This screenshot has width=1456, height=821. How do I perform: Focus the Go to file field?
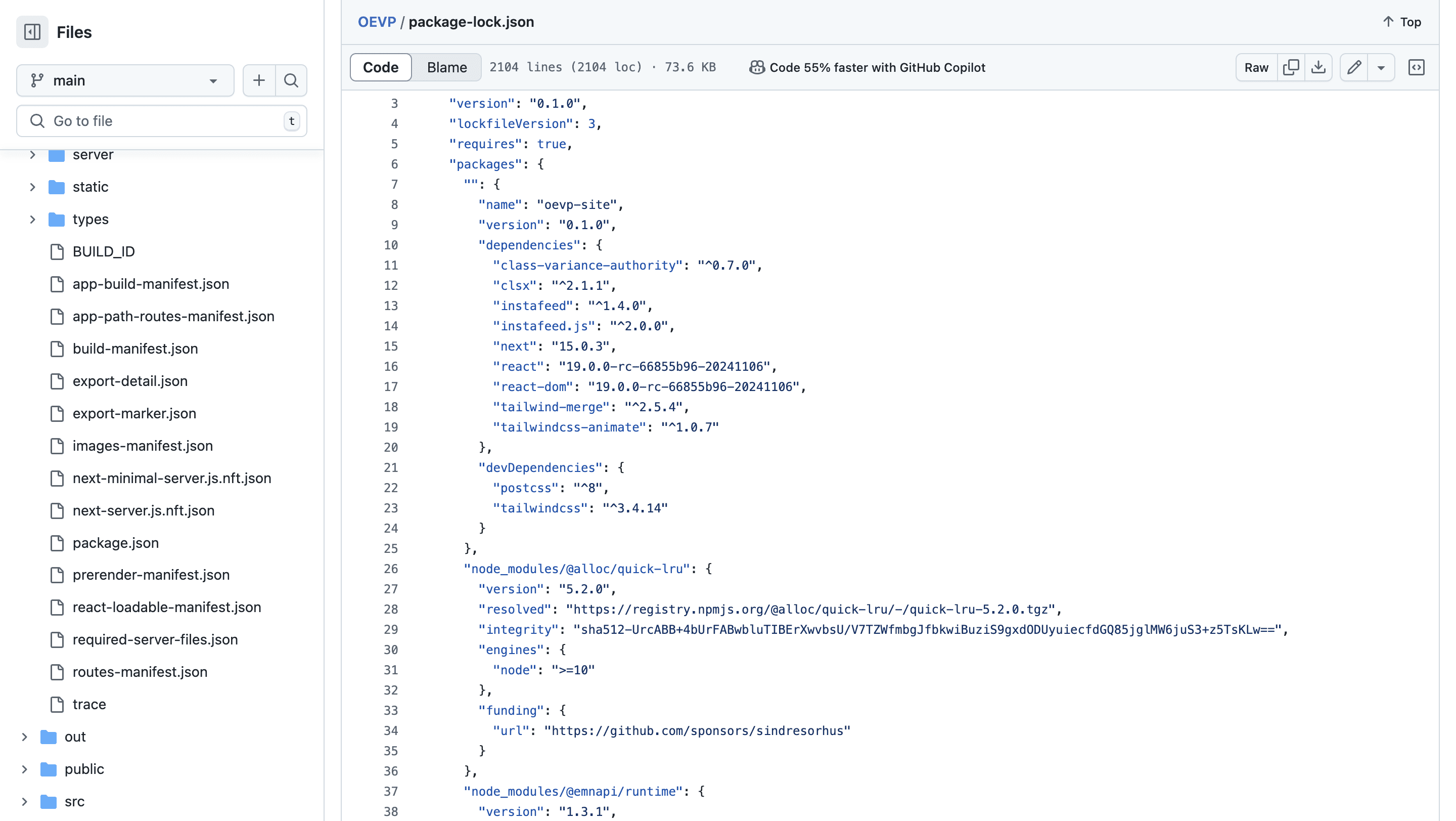point(161,121)
